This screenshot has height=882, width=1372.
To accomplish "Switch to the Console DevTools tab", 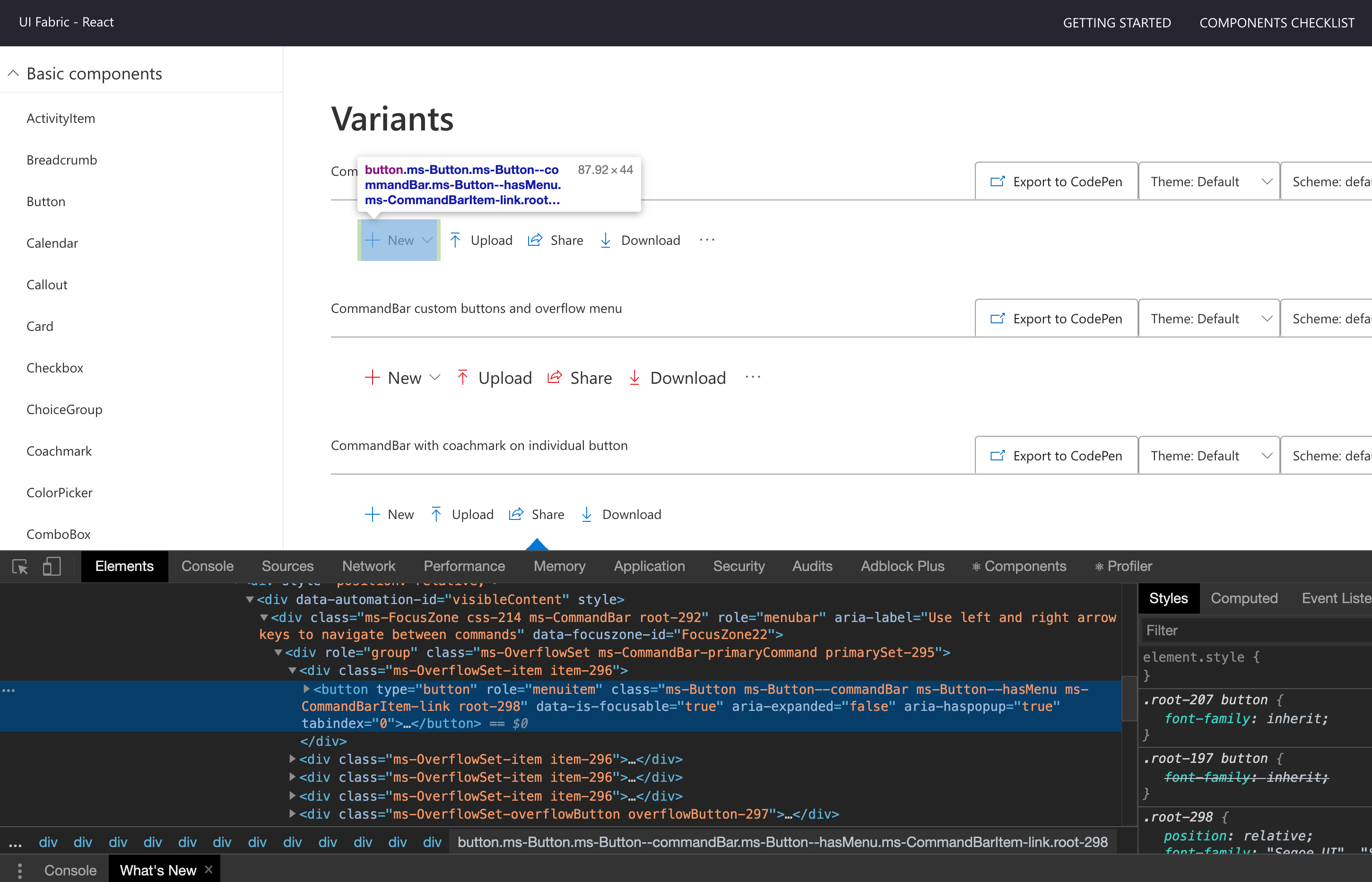I will click(x=208, y=566).
